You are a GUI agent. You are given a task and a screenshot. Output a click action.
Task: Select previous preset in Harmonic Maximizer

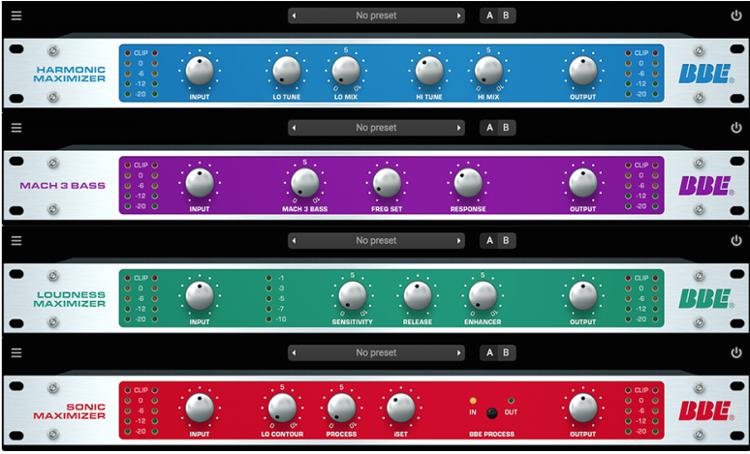point(294,16)
